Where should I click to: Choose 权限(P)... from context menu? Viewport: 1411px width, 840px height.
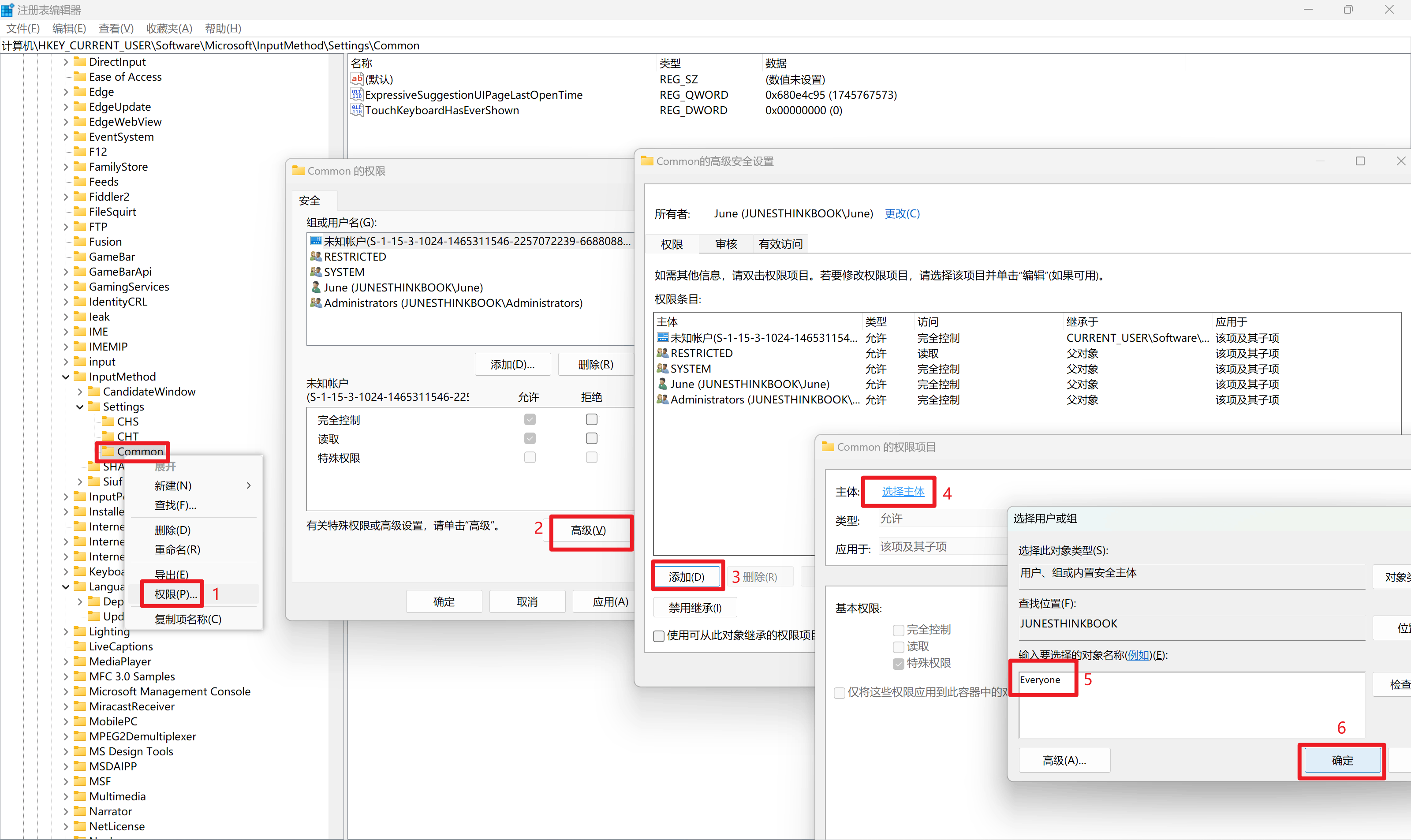coord(175,594)
